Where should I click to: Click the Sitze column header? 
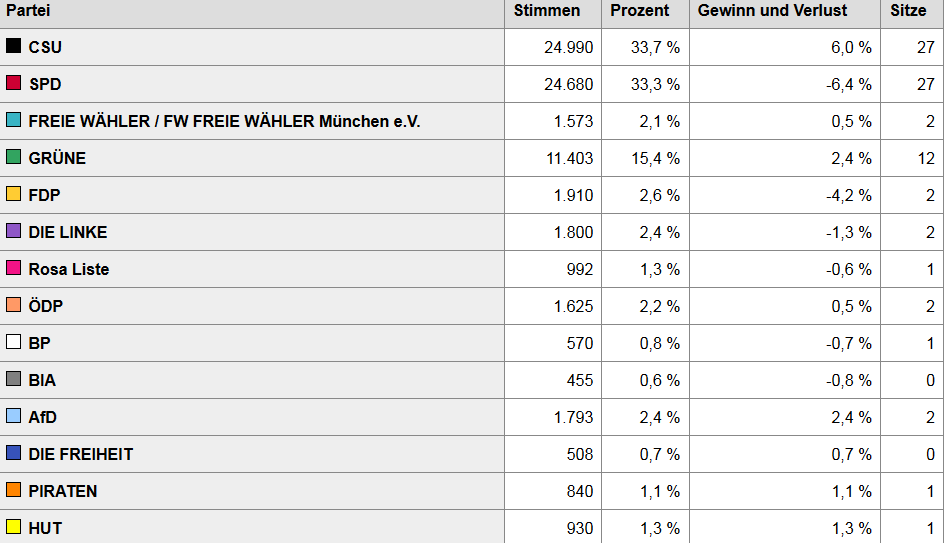tap(908, 11)
